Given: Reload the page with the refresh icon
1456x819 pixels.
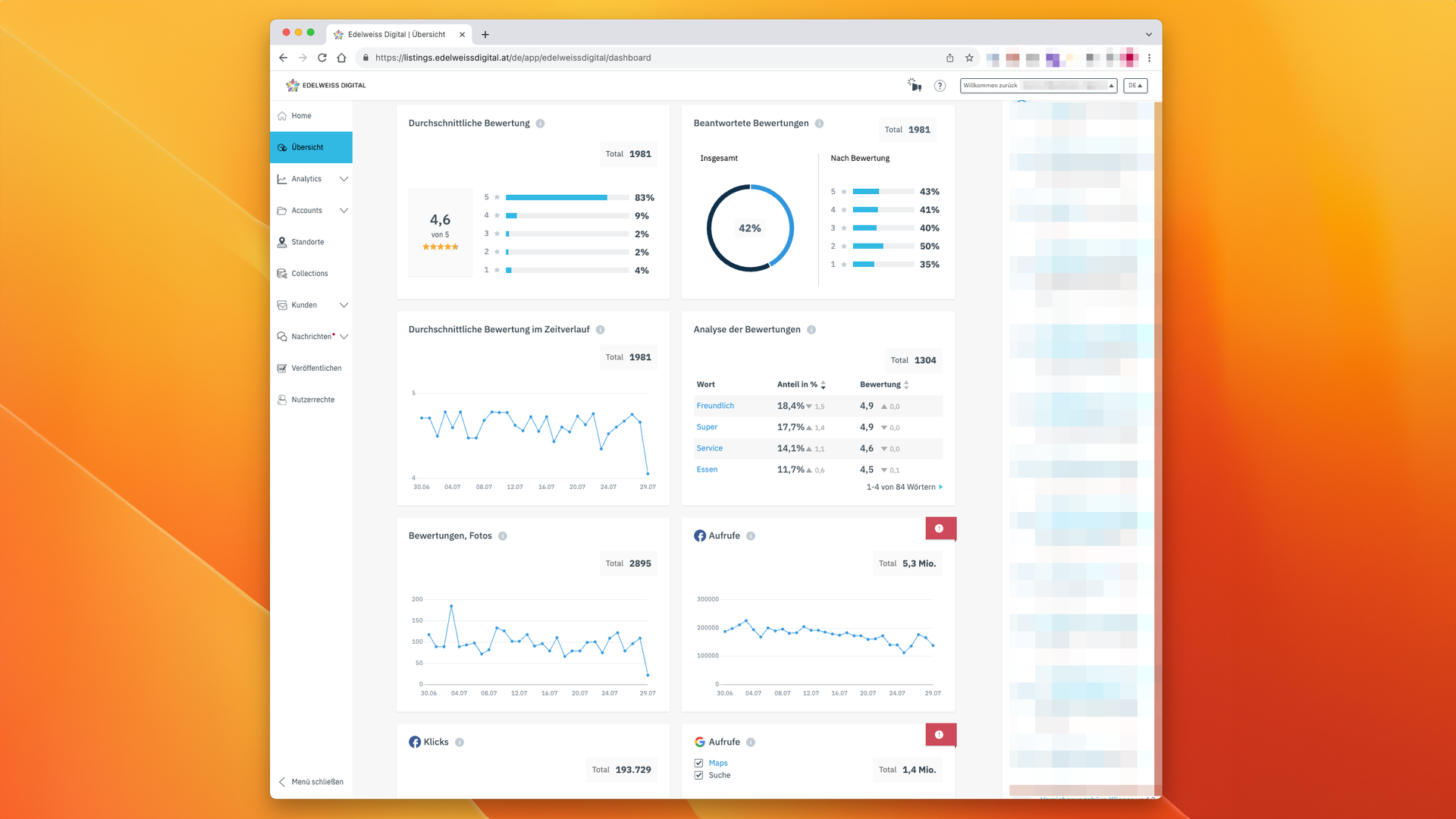Looking at the screenshot, I should pos(322,58).
